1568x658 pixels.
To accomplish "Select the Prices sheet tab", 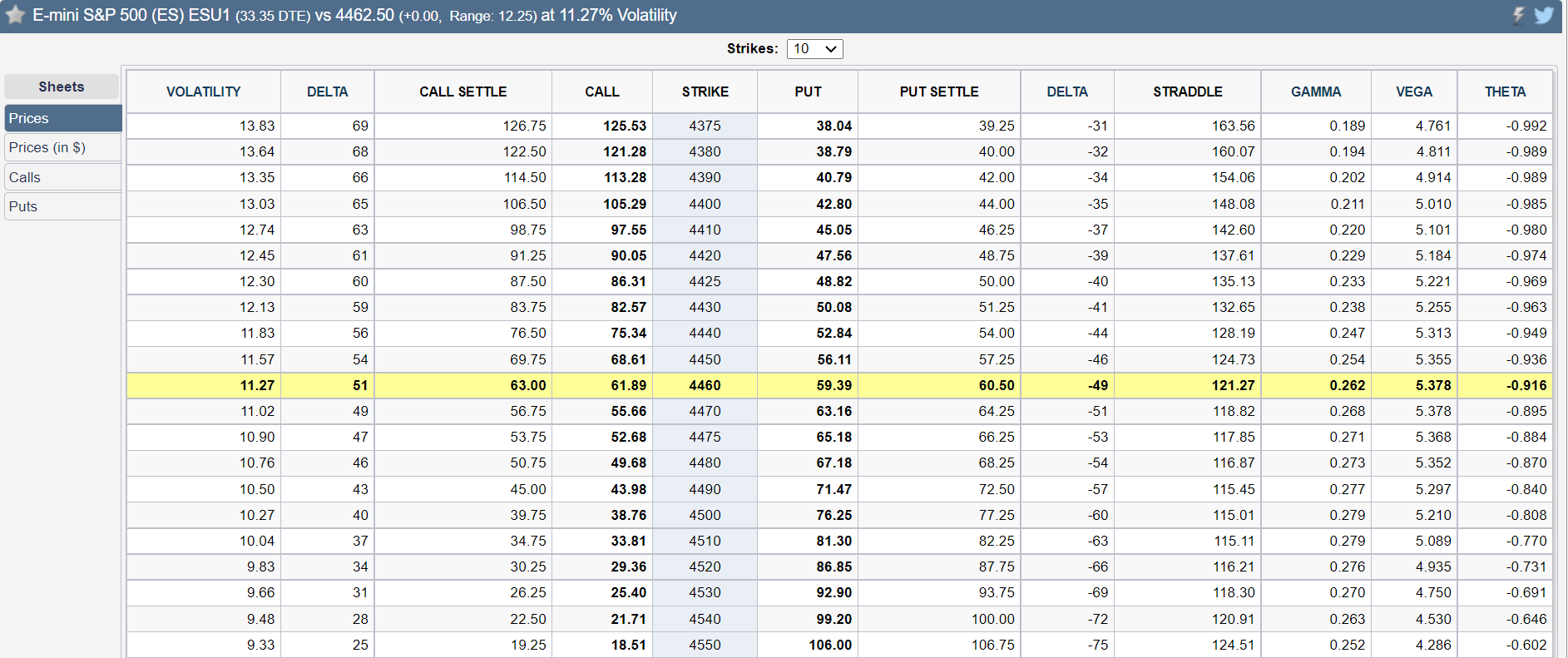I will tap(63, 118).
